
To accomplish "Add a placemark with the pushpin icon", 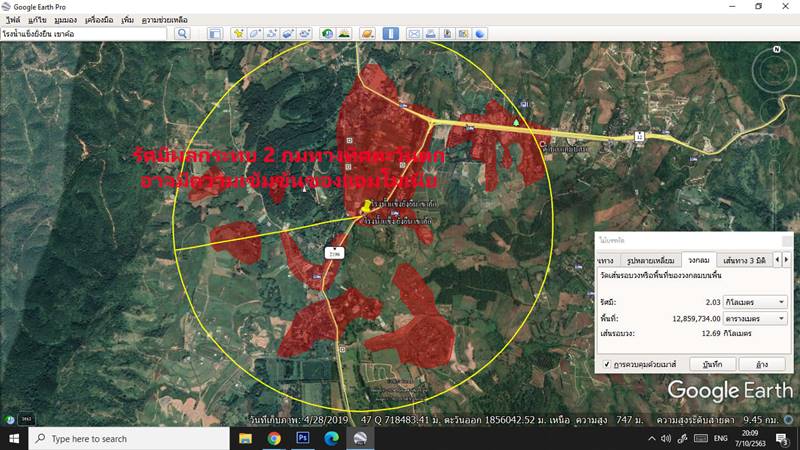I will pos(239,33).
